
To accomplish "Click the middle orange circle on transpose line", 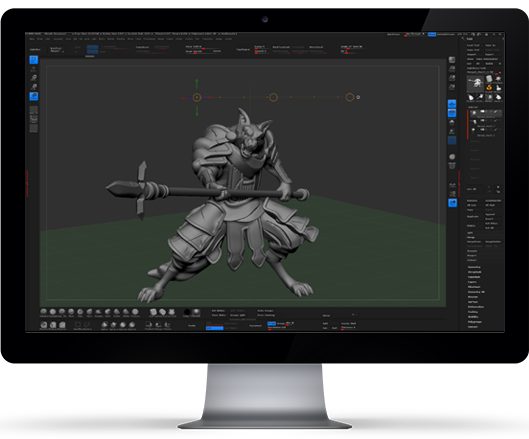I will 273,98.
